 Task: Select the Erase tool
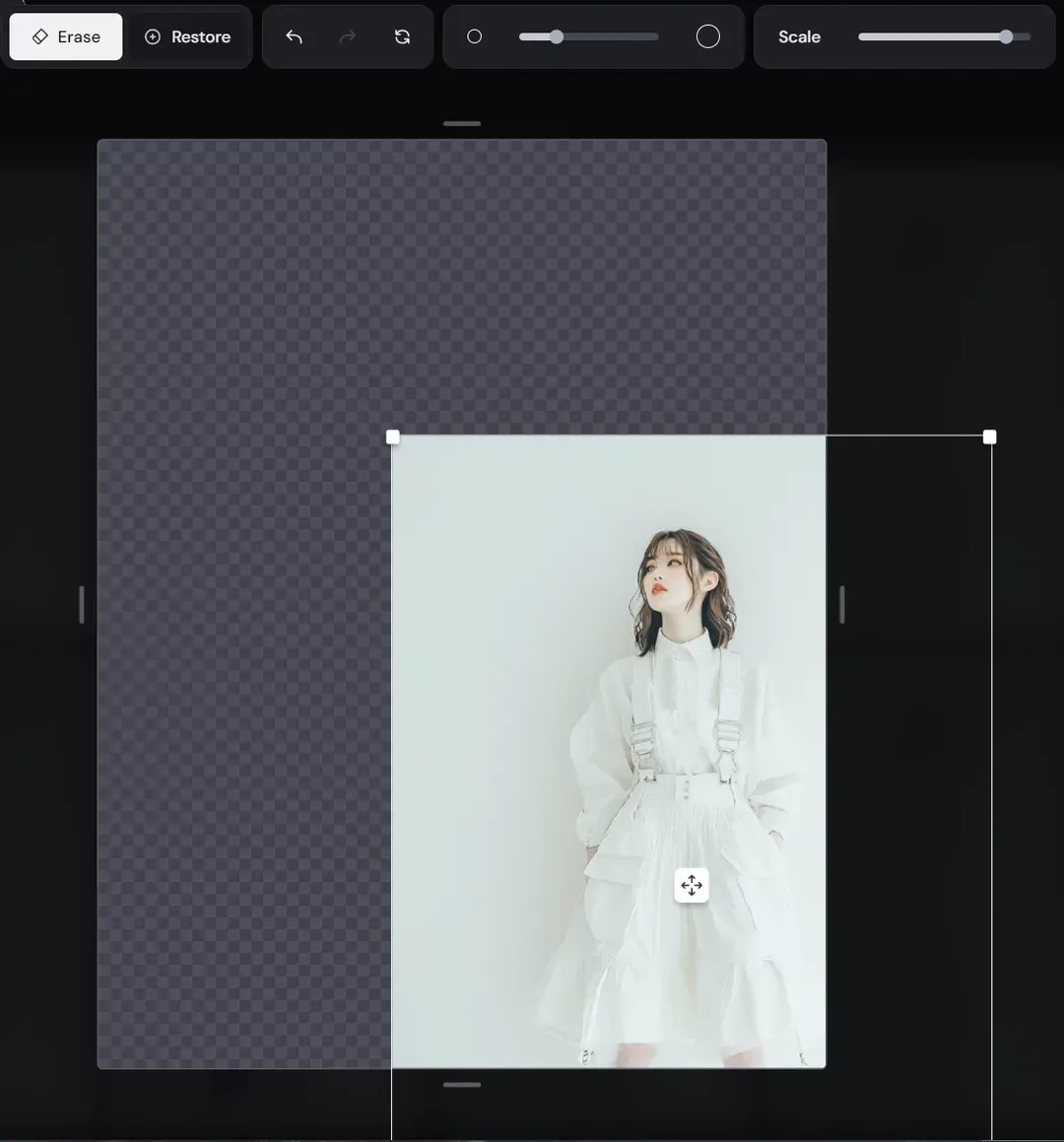point(66,36)
